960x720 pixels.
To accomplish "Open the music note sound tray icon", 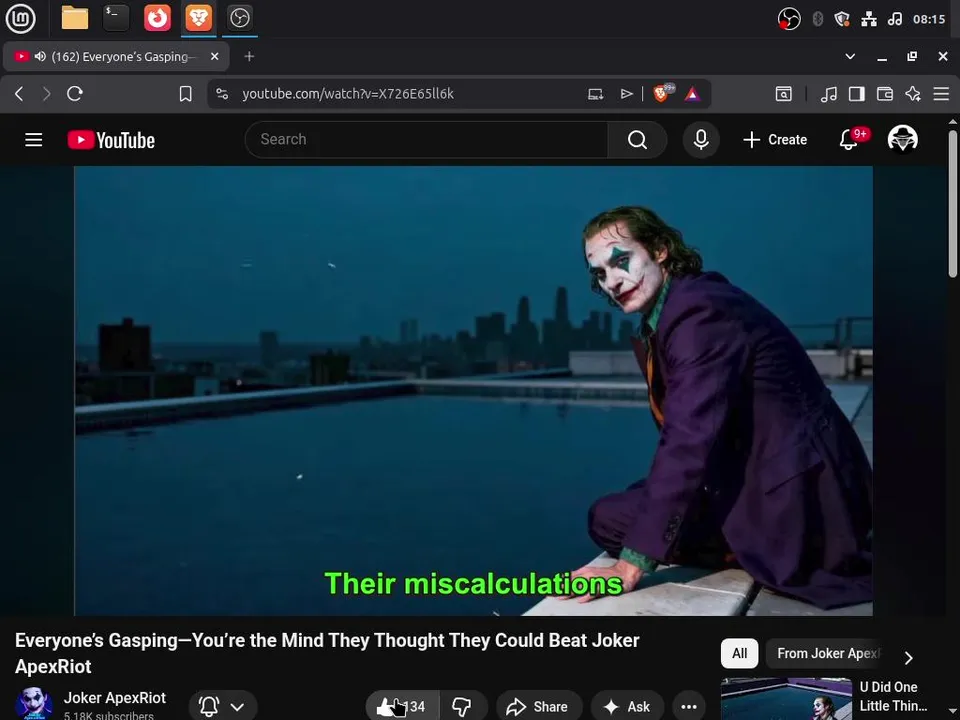I will (894, 19).
